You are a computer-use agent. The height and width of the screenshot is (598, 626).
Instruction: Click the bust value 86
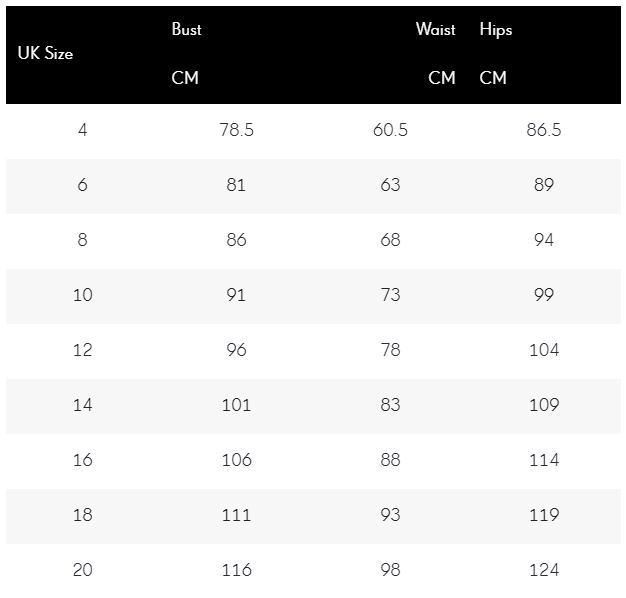[x=236, y=240]
